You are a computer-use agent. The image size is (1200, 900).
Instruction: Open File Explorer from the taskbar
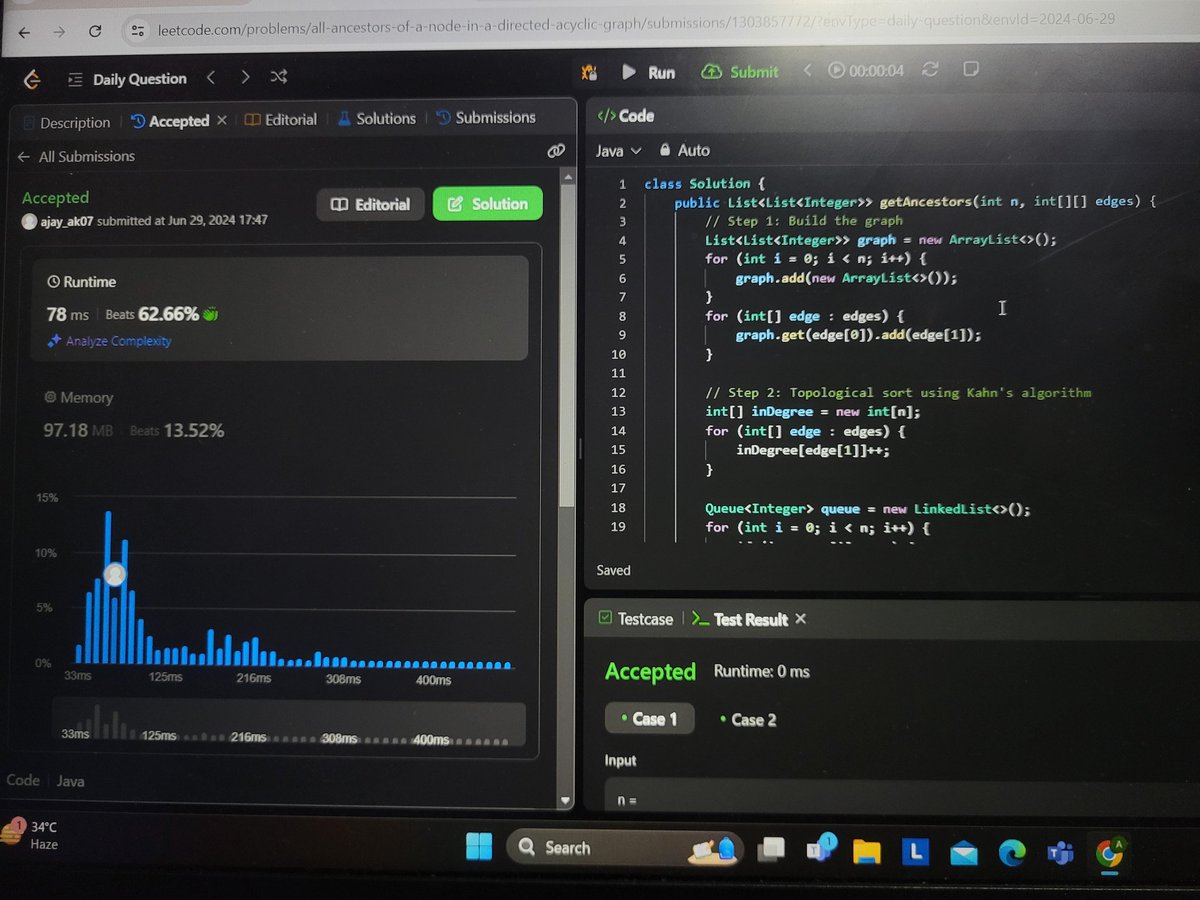[866, 851]
